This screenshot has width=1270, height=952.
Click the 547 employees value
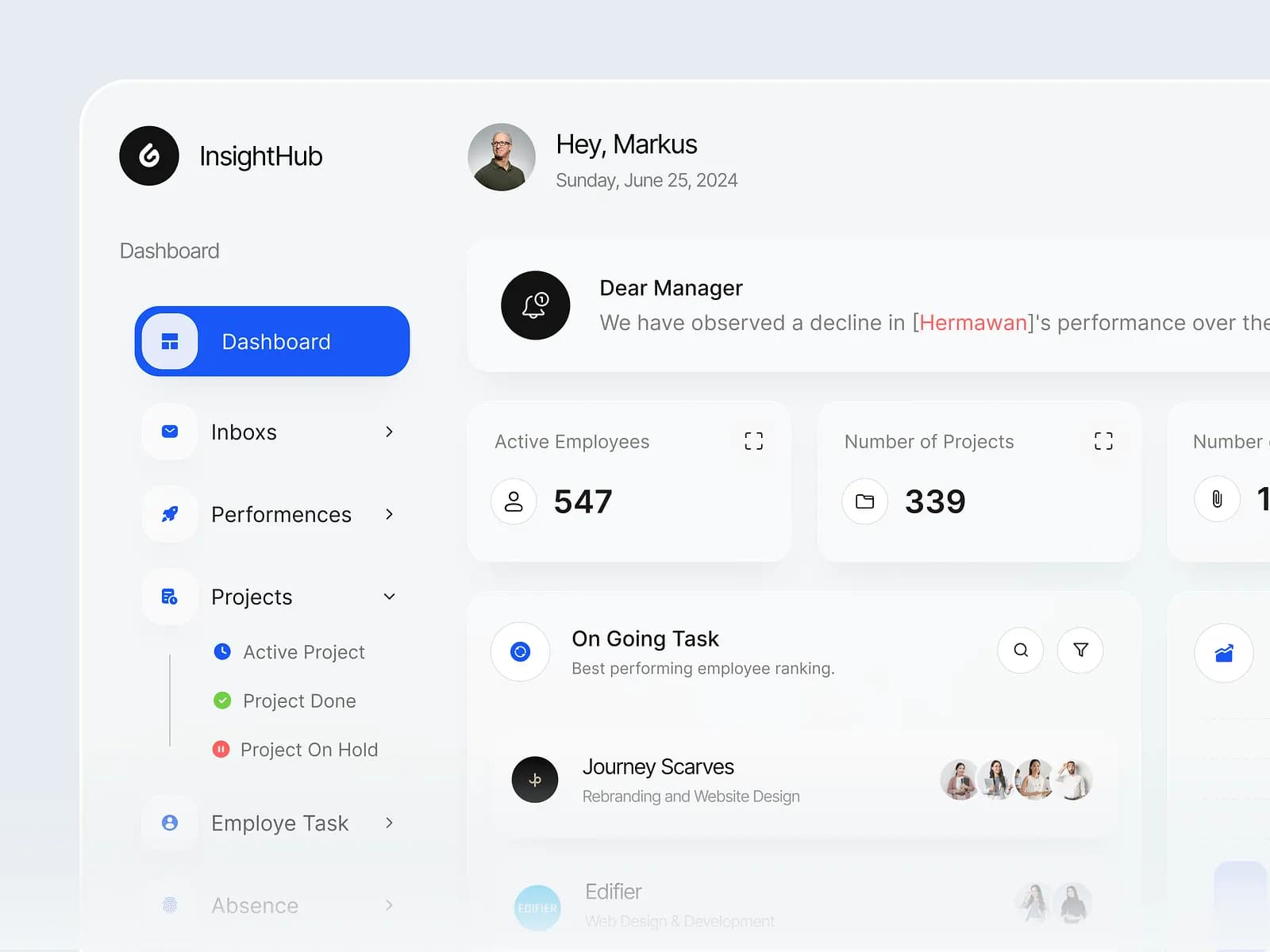(583, 501)
